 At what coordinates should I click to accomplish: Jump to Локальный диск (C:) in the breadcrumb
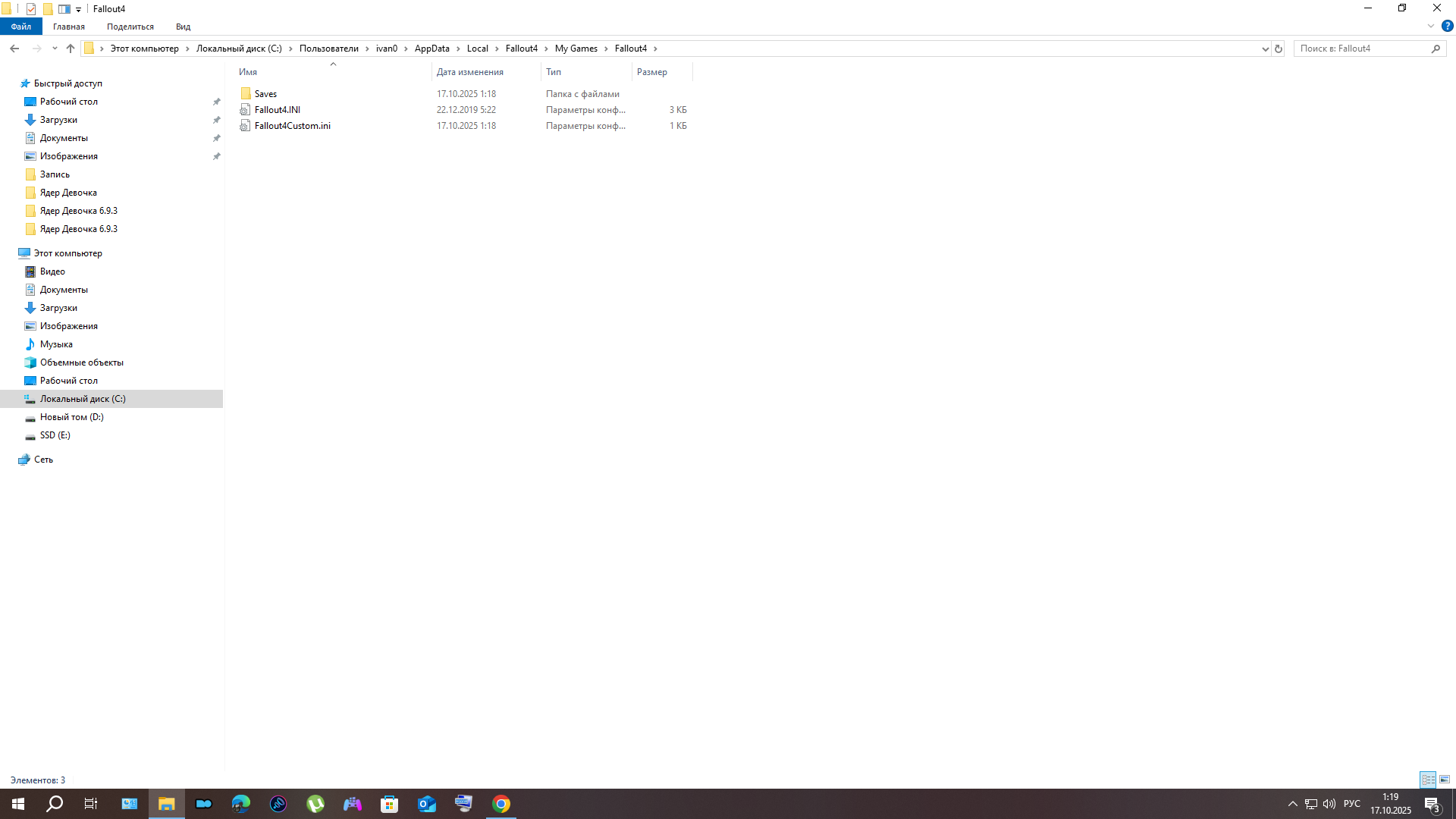(x=239, y=49)
